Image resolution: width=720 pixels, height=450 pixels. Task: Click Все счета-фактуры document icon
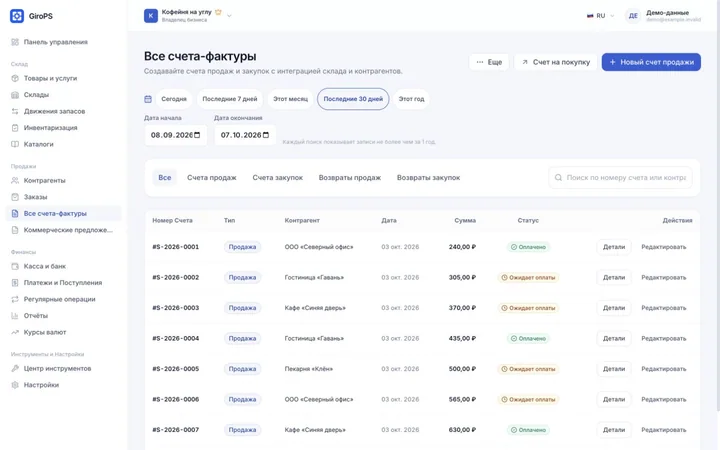[15, 214]
